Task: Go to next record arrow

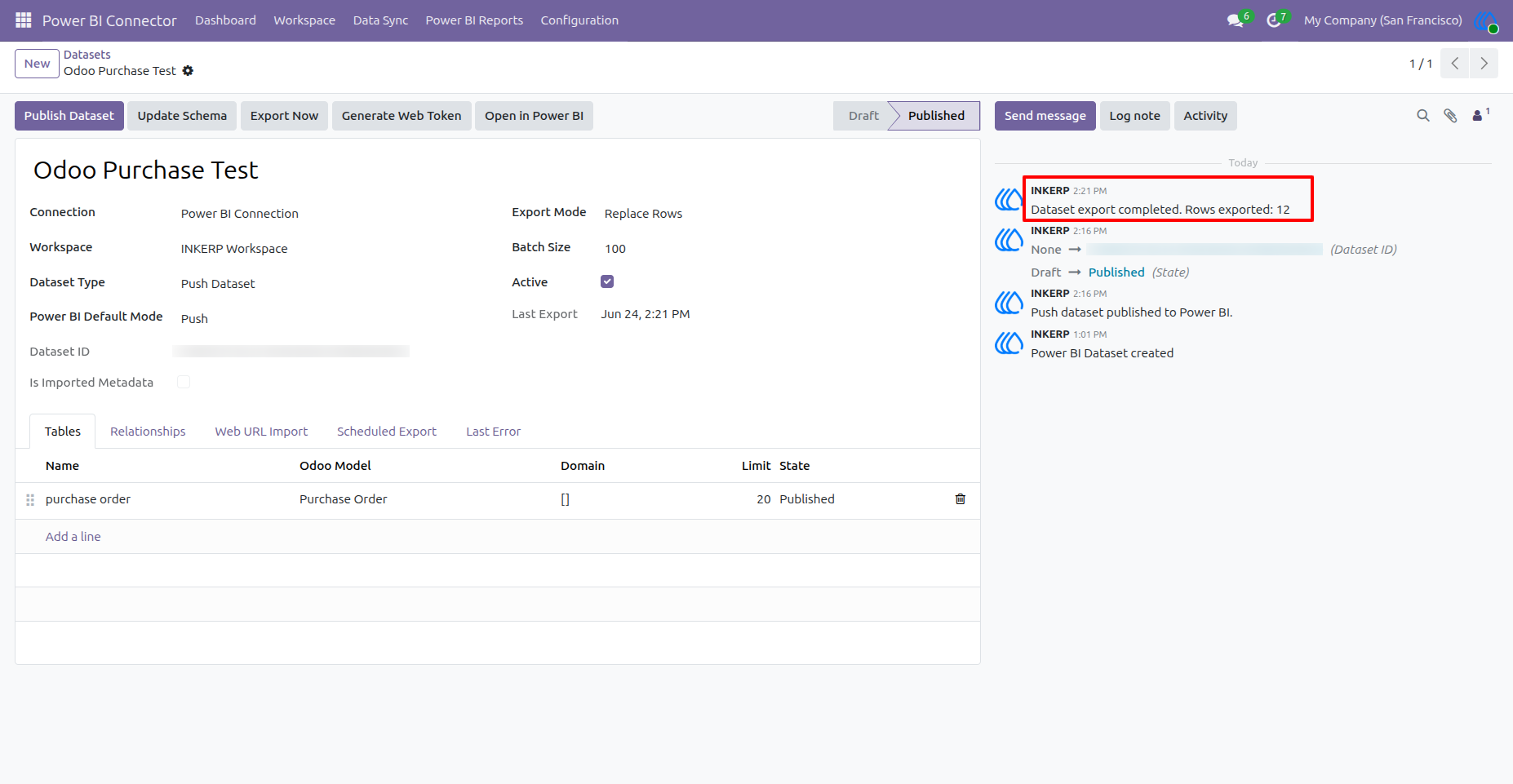Action: tap(1484, 64)
